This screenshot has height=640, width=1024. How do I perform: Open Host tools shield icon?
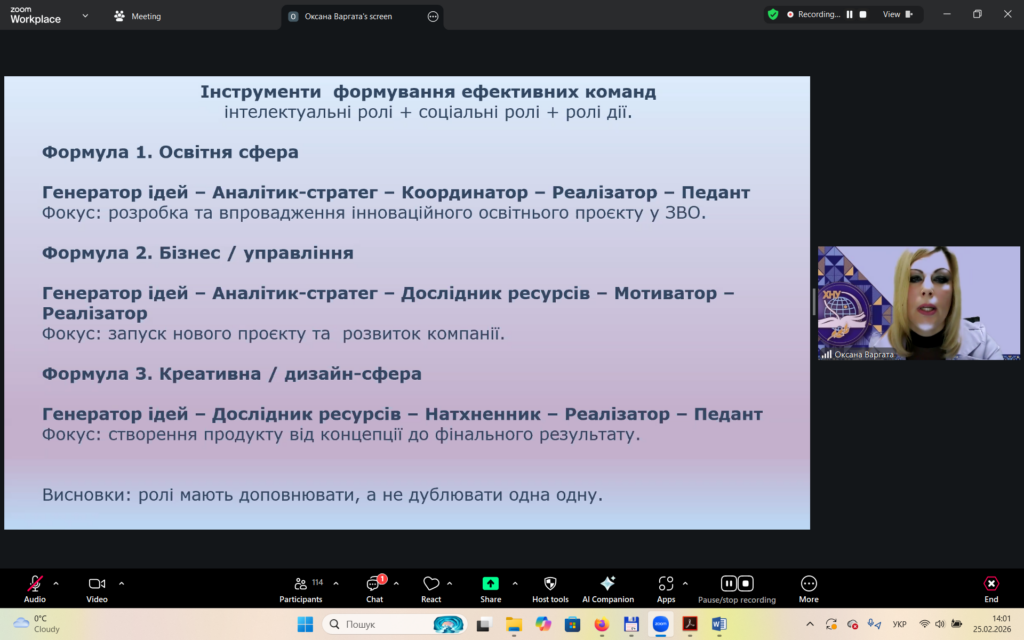(550, 584)
